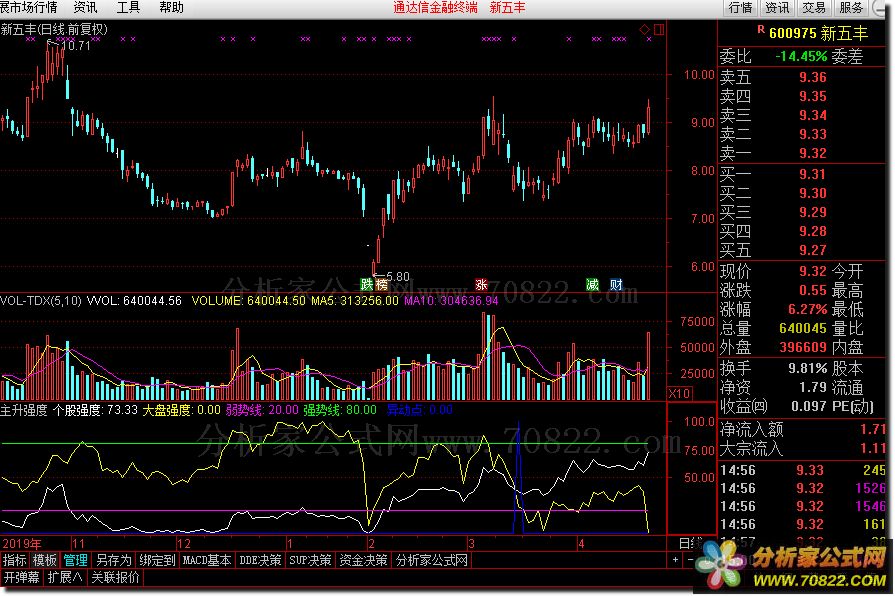This screenshot has height=596, width=895.
Task: Click the 行情 button in the top right
Action: pos(741,7)
